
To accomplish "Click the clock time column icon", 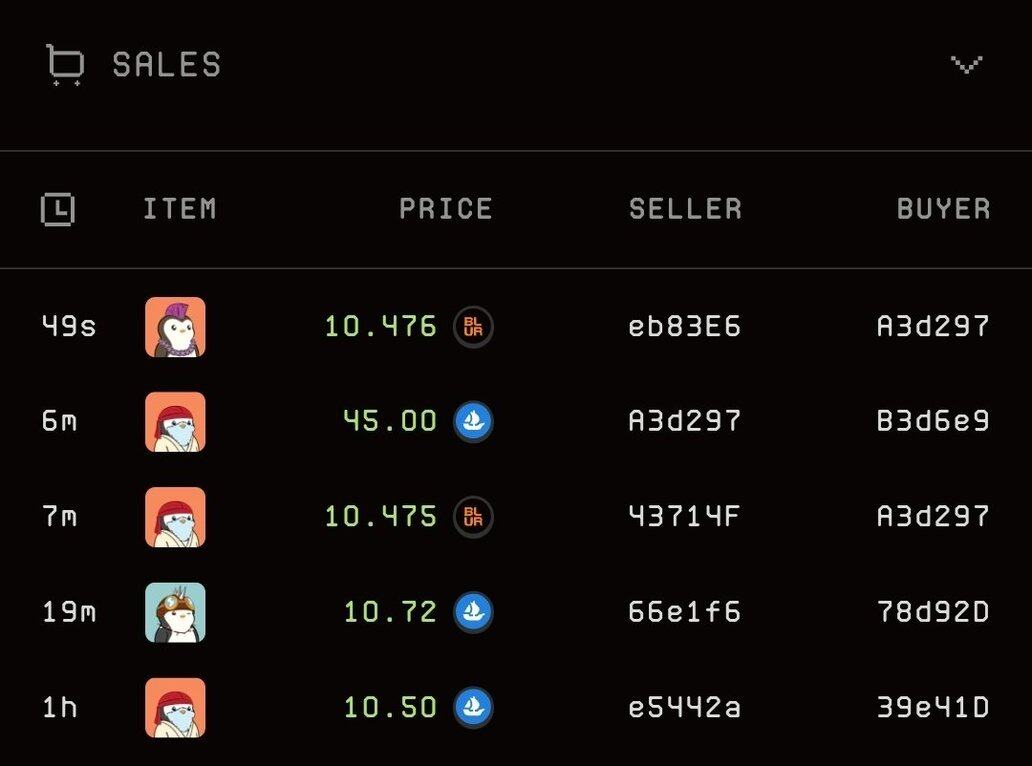I will coord(58,209).
